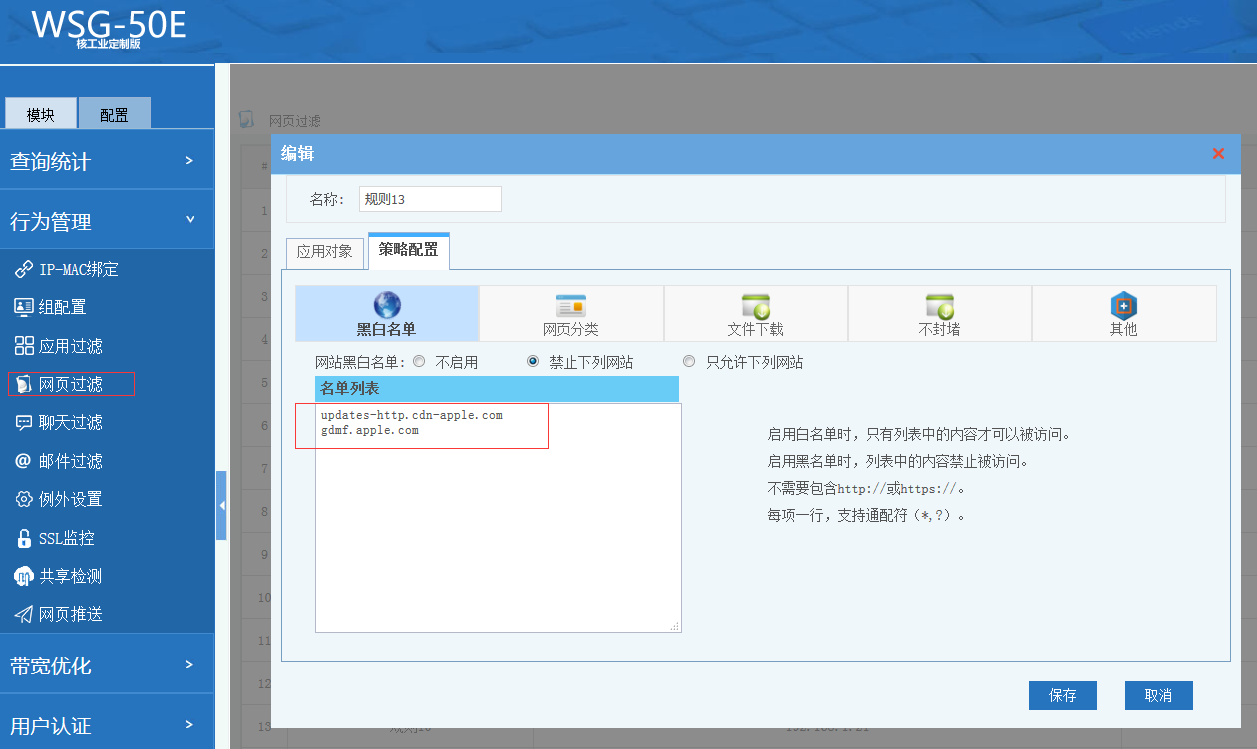
Task: Select the 禁止下列网站 radio option
Action: 533,362
